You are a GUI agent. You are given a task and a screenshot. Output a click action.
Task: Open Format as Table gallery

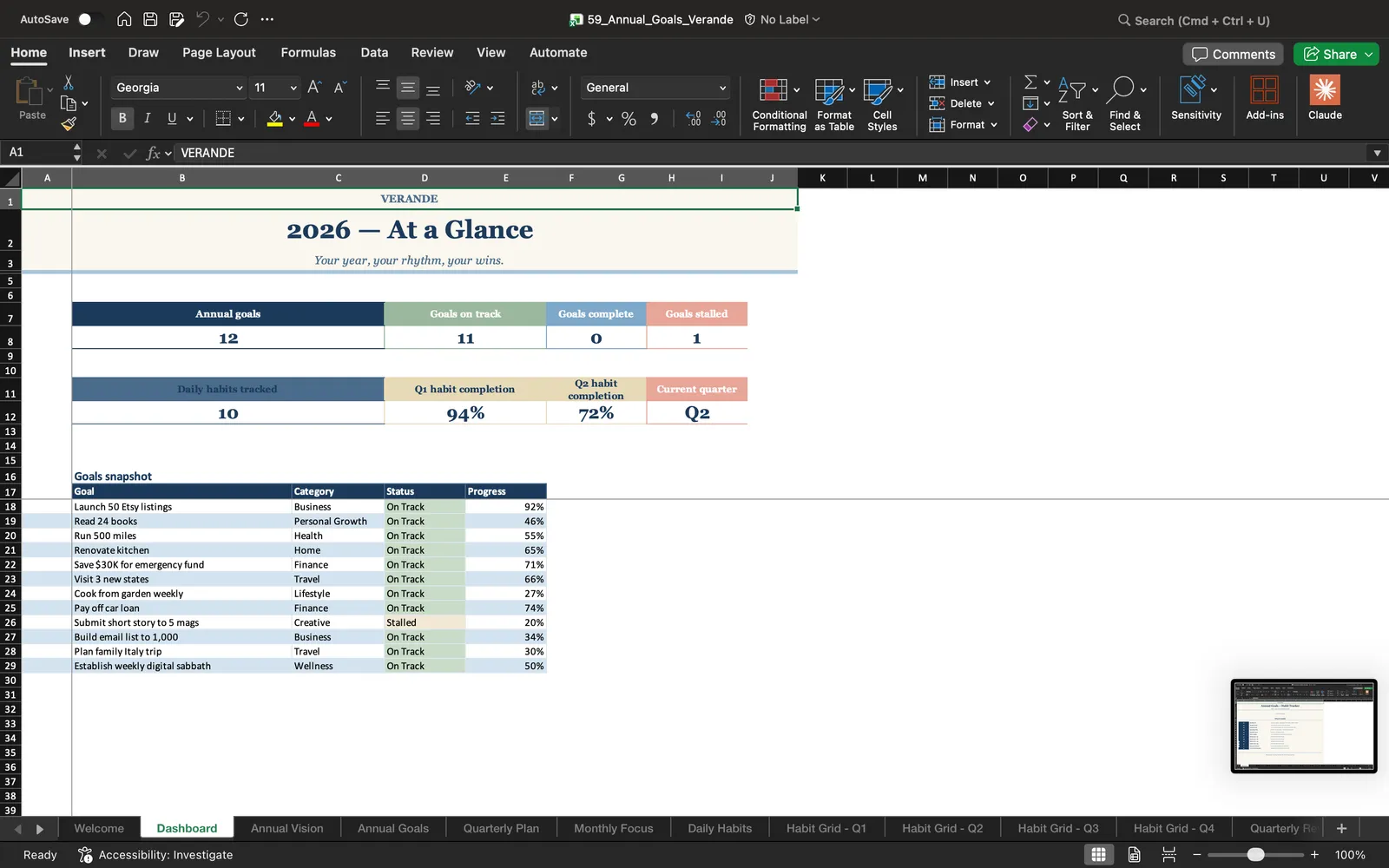pos(834,104)
